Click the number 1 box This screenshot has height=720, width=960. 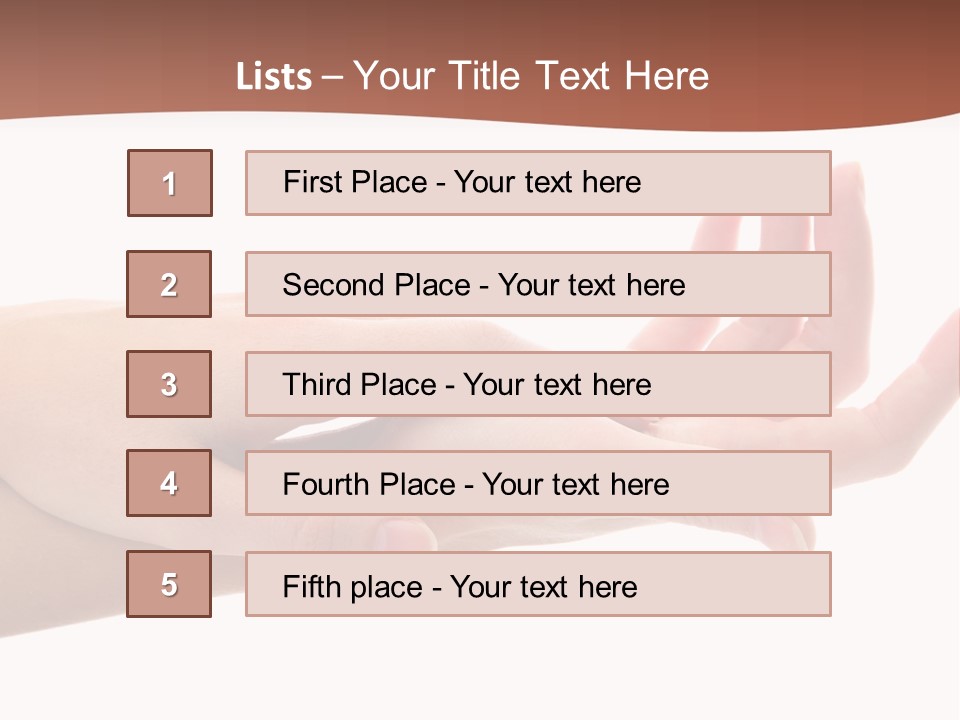[x=170, y=183]
